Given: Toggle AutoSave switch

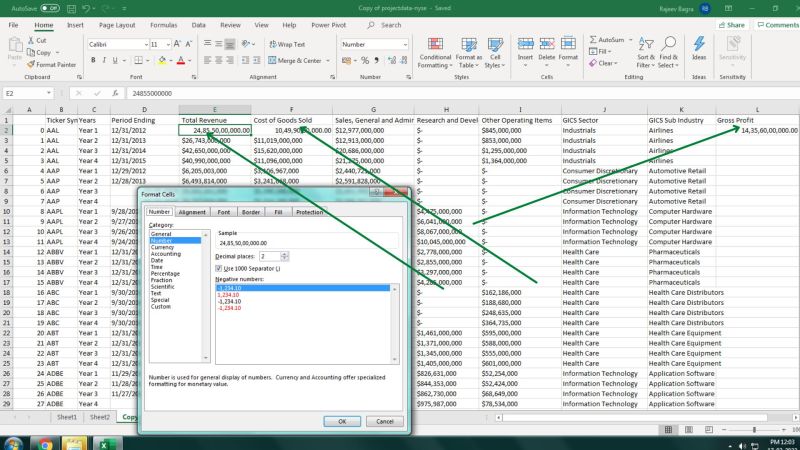Looking at the screenshot, I should [x=50, y=8].
